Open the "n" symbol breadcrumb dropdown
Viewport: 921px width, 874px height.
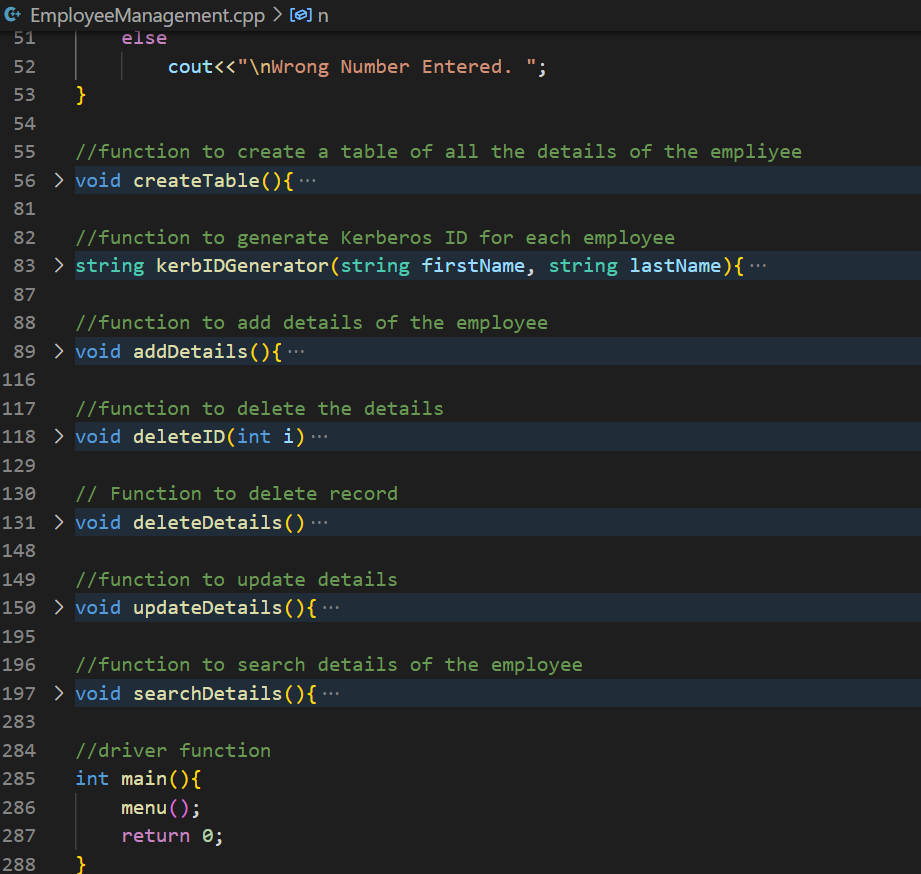click(323, 15)
